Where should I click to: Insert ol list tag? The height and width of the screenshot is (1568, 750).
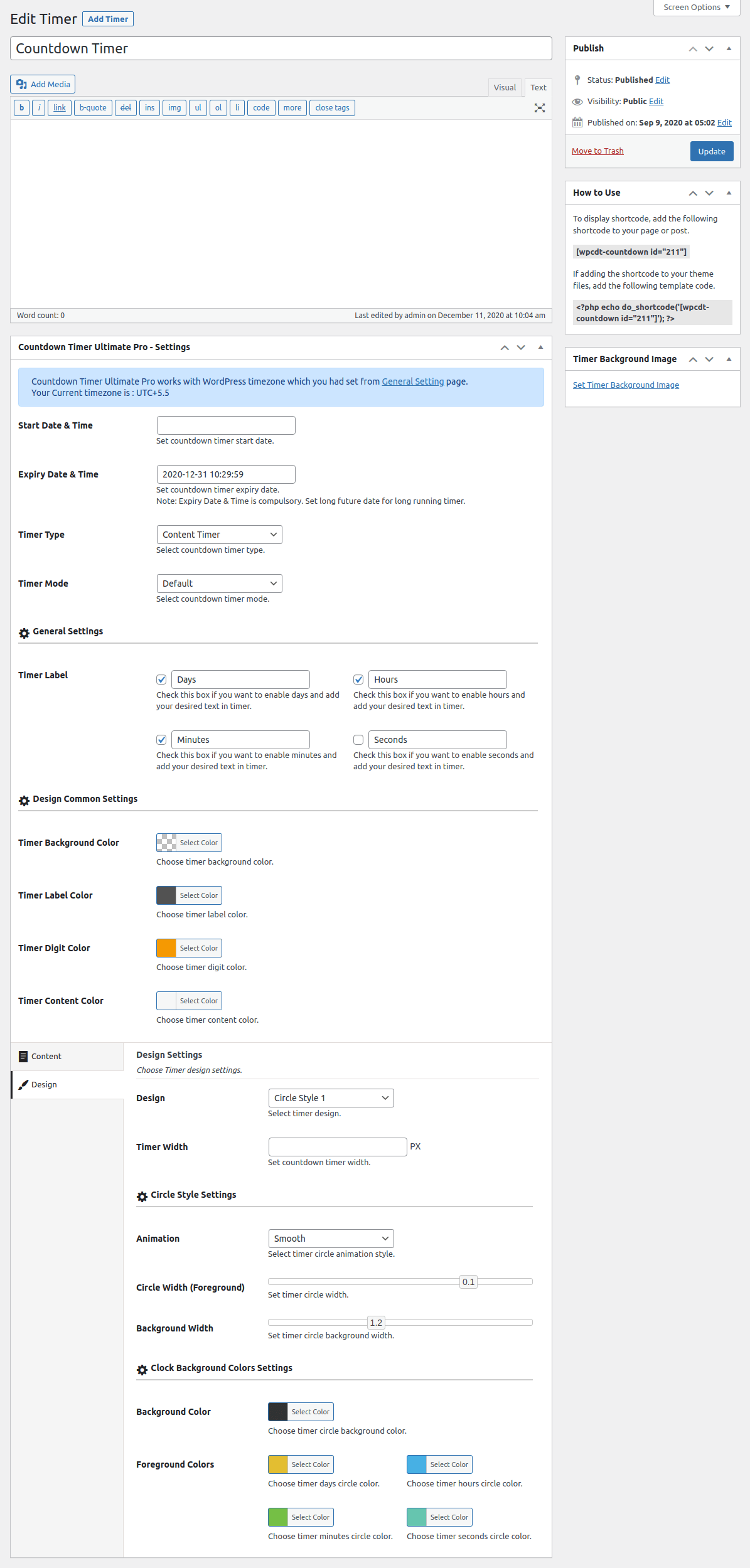[x=218, y=108]
